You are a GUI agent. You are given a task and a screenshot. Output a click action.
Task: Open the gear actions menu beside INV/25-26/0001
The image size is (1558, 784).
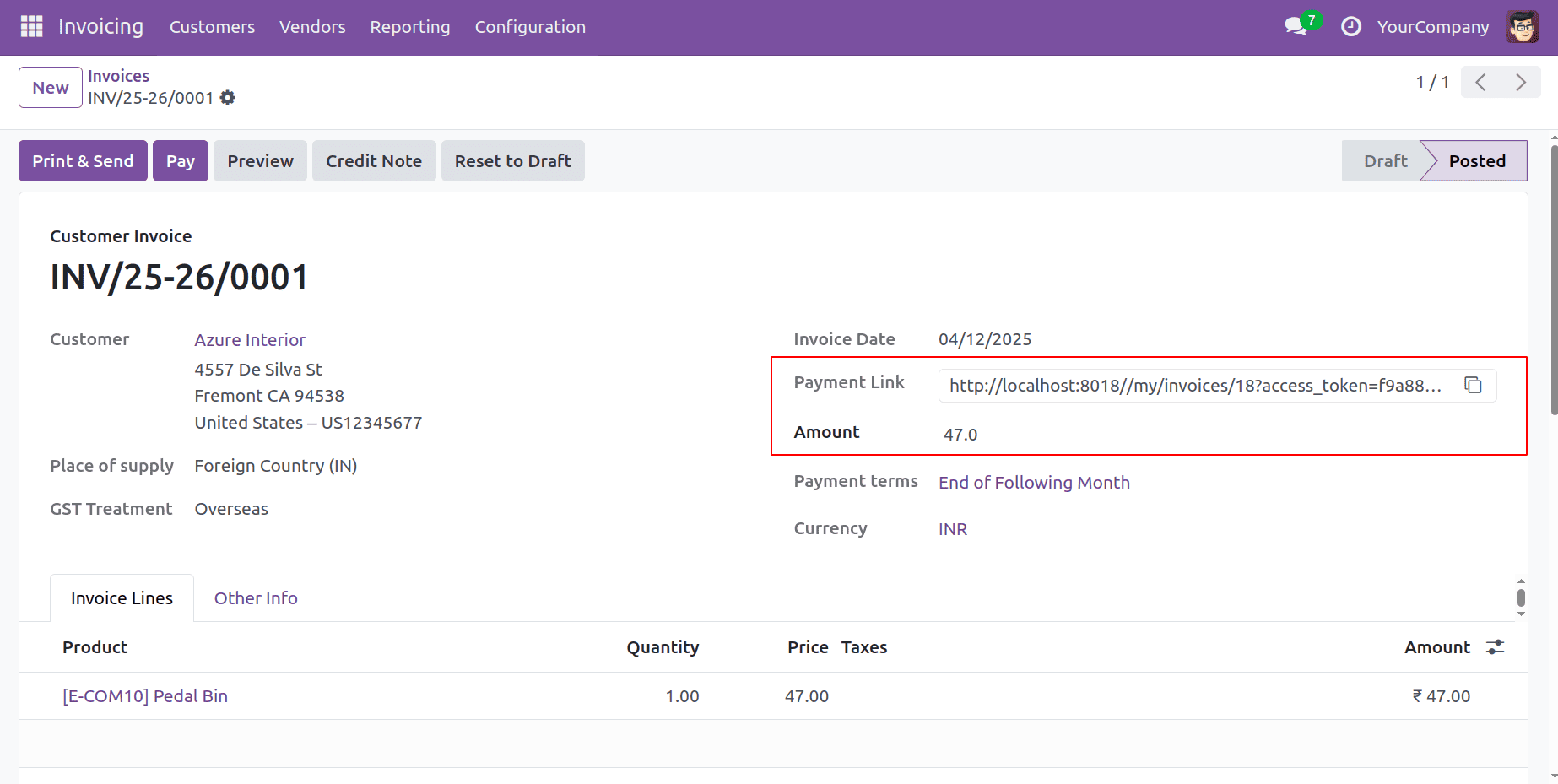tap(228, 98)
